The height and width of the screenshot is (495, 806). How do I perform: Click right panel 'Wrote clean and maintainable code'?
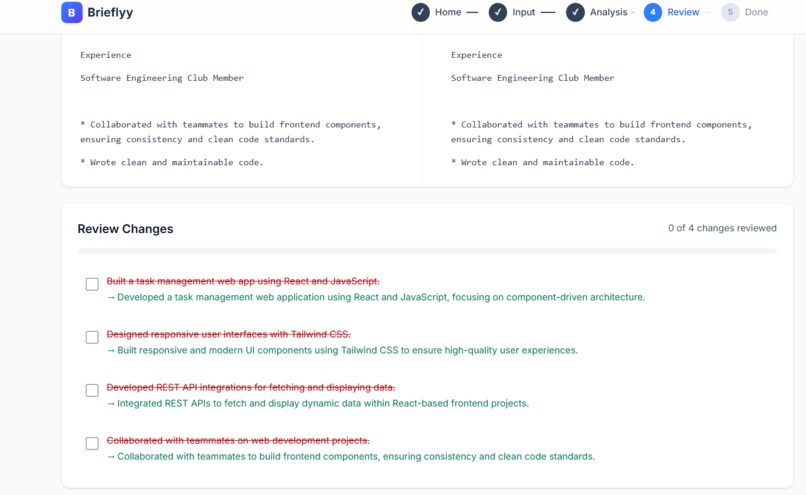click(x=542, y=162)
